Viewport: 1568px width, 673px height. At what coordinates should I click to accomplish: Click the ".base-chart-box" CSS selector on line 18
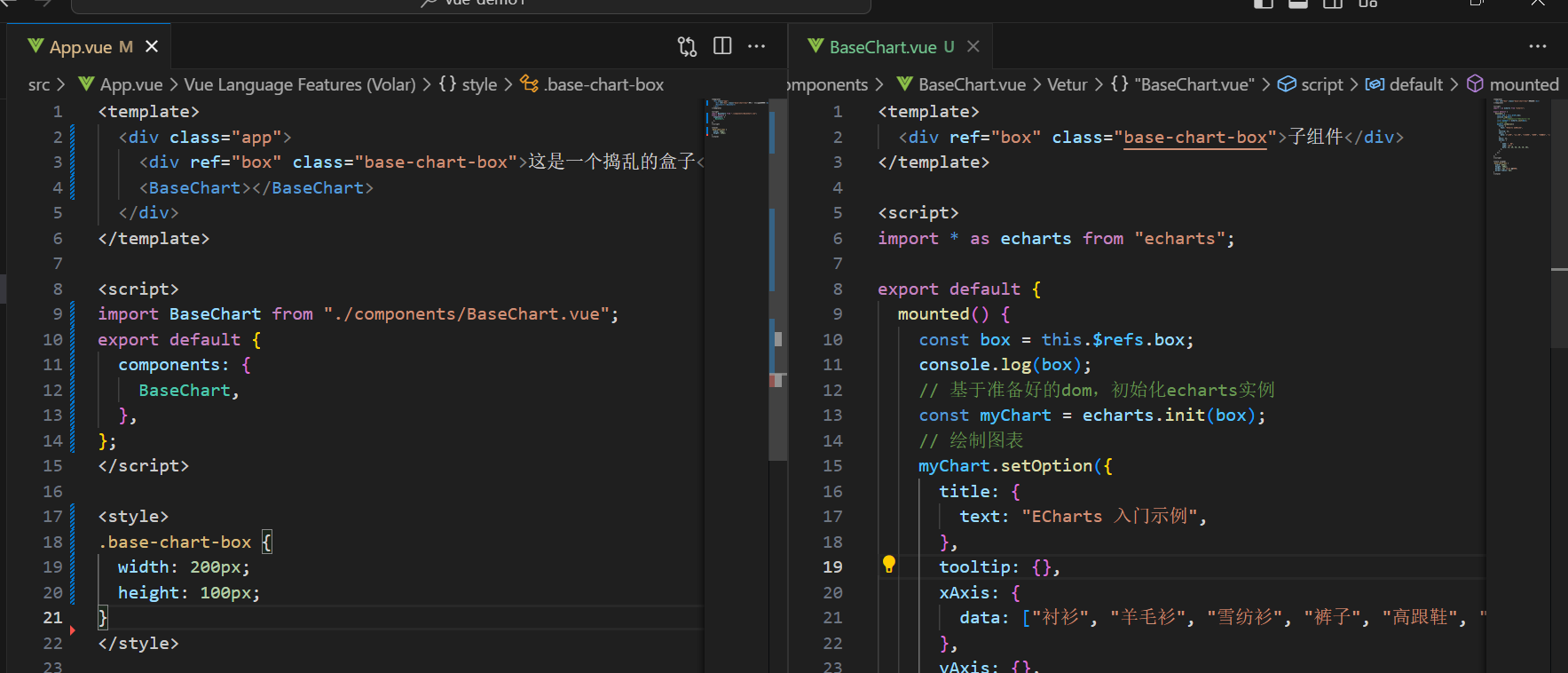click(175, 542)
